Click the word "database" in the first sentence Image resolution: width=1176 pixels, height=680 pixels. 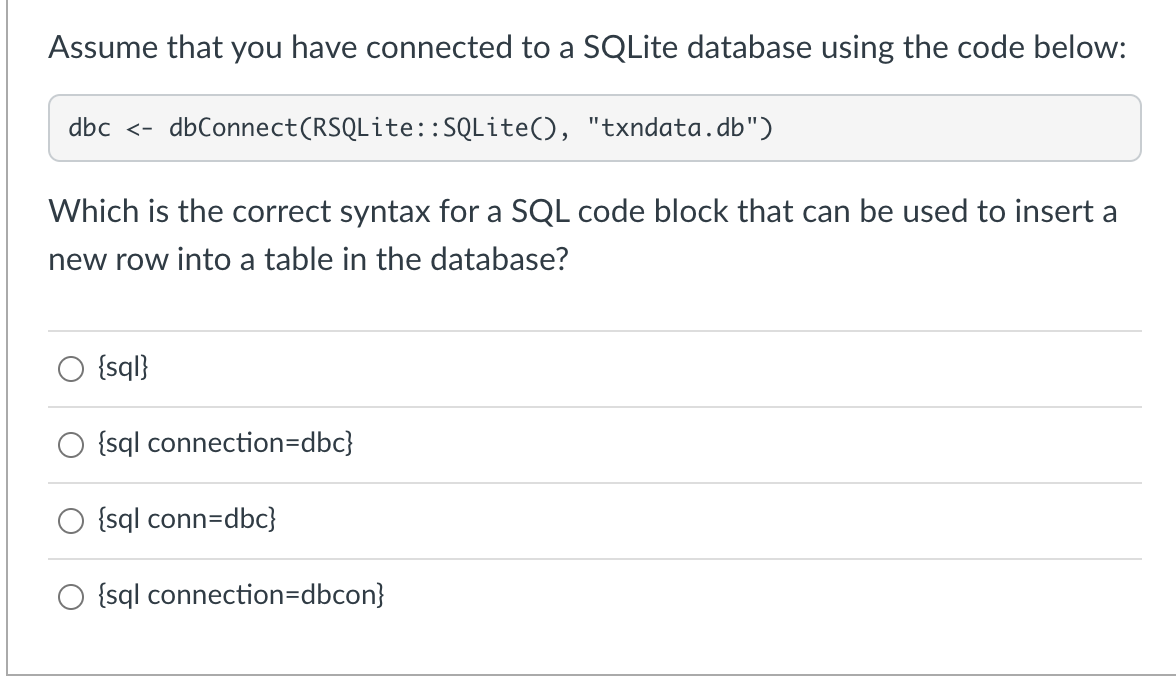[x=749, y=47]
